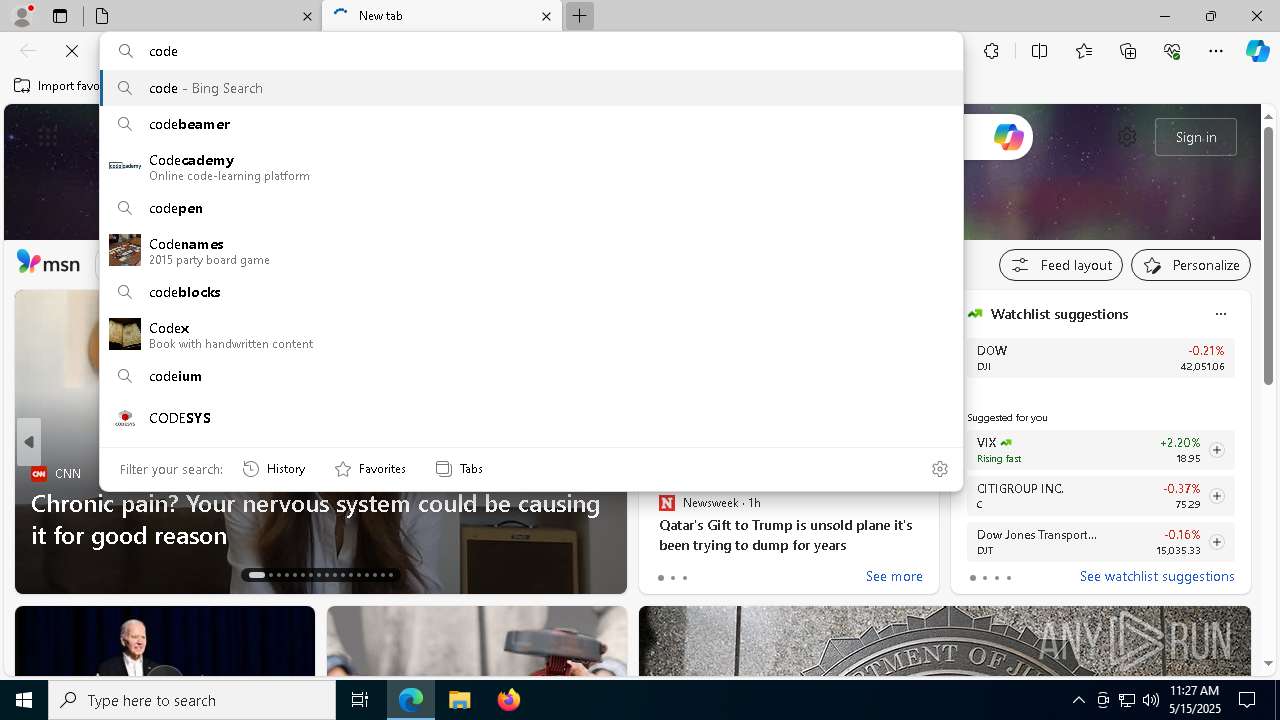The image size is (1280, 720).
Task: Open Task View on taskbar
Action: coord(360,700)
